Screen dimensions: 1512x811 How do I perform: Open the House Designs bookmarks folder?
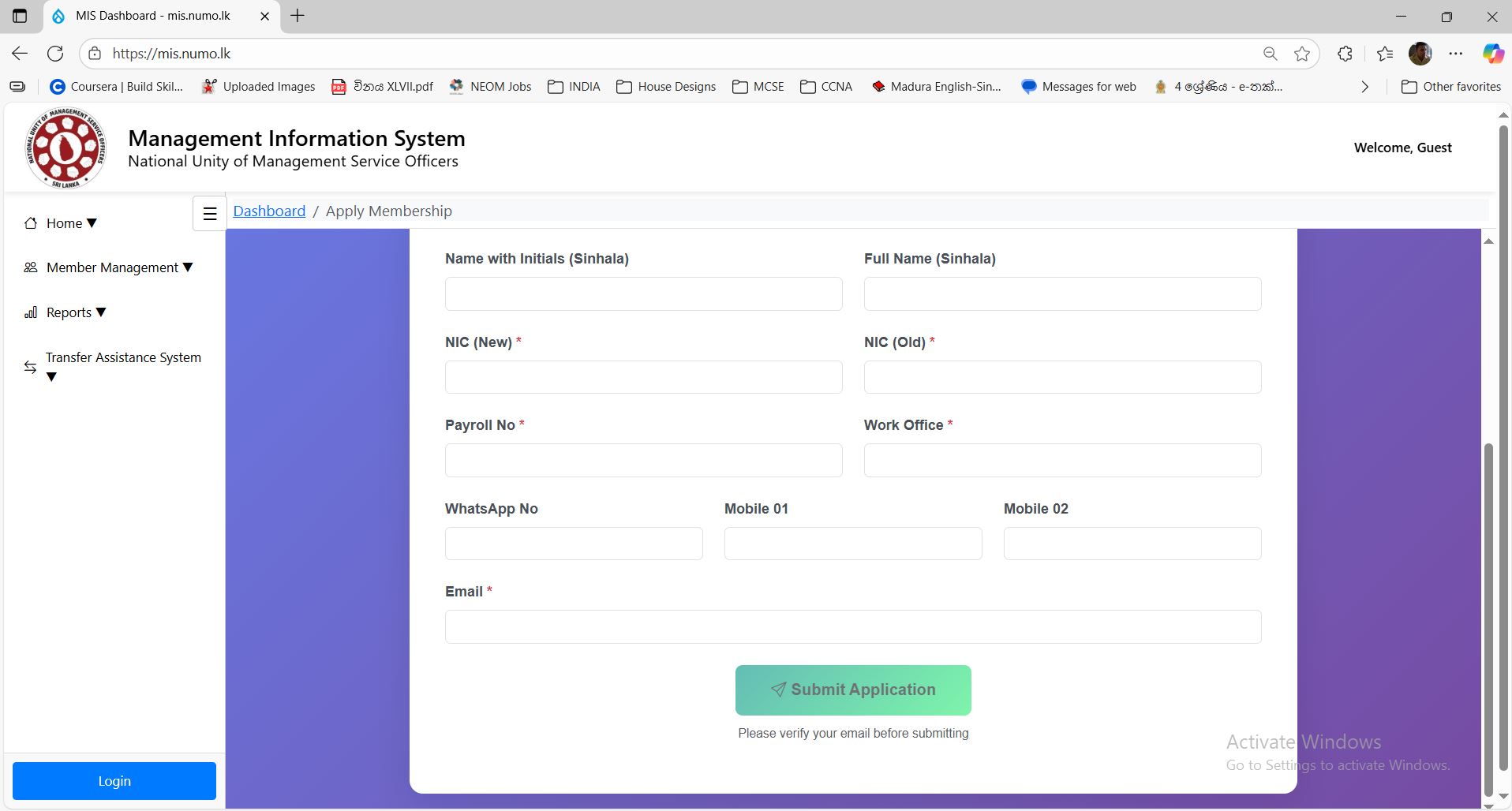click(666, 87)
